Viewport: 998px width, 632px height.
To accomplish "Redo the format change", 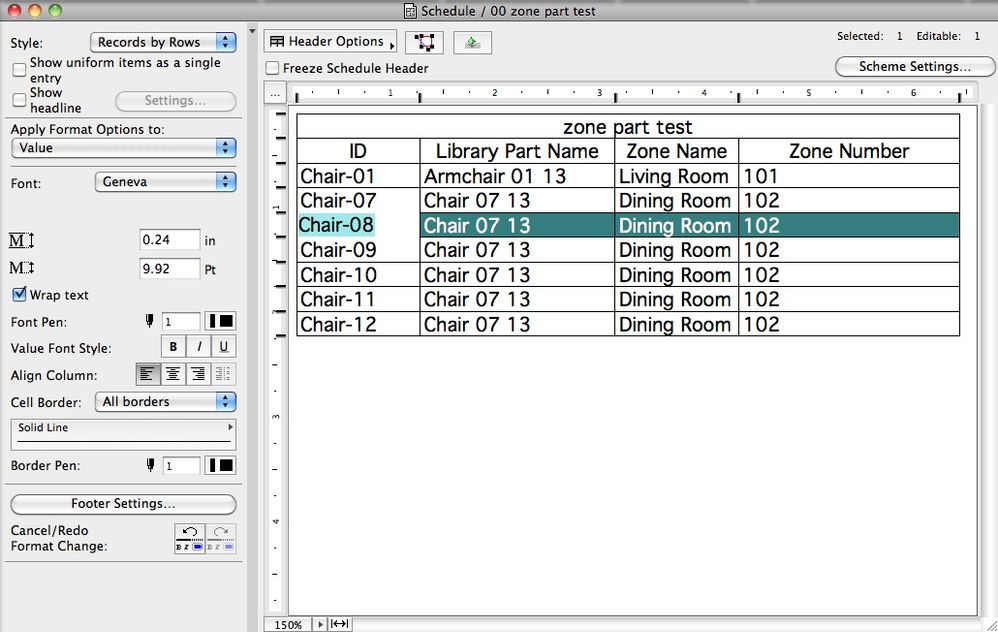I will (221, 538).
